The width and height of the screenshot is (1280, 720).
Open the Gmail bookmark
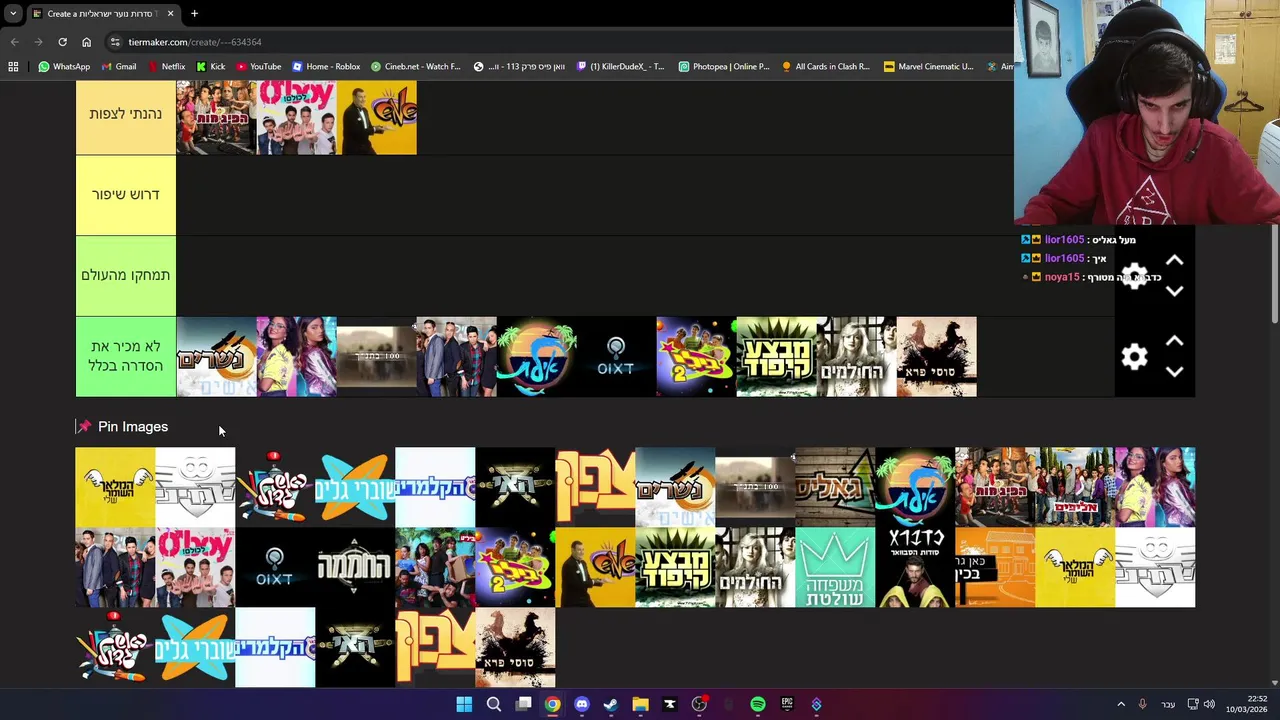click(119, 67)
